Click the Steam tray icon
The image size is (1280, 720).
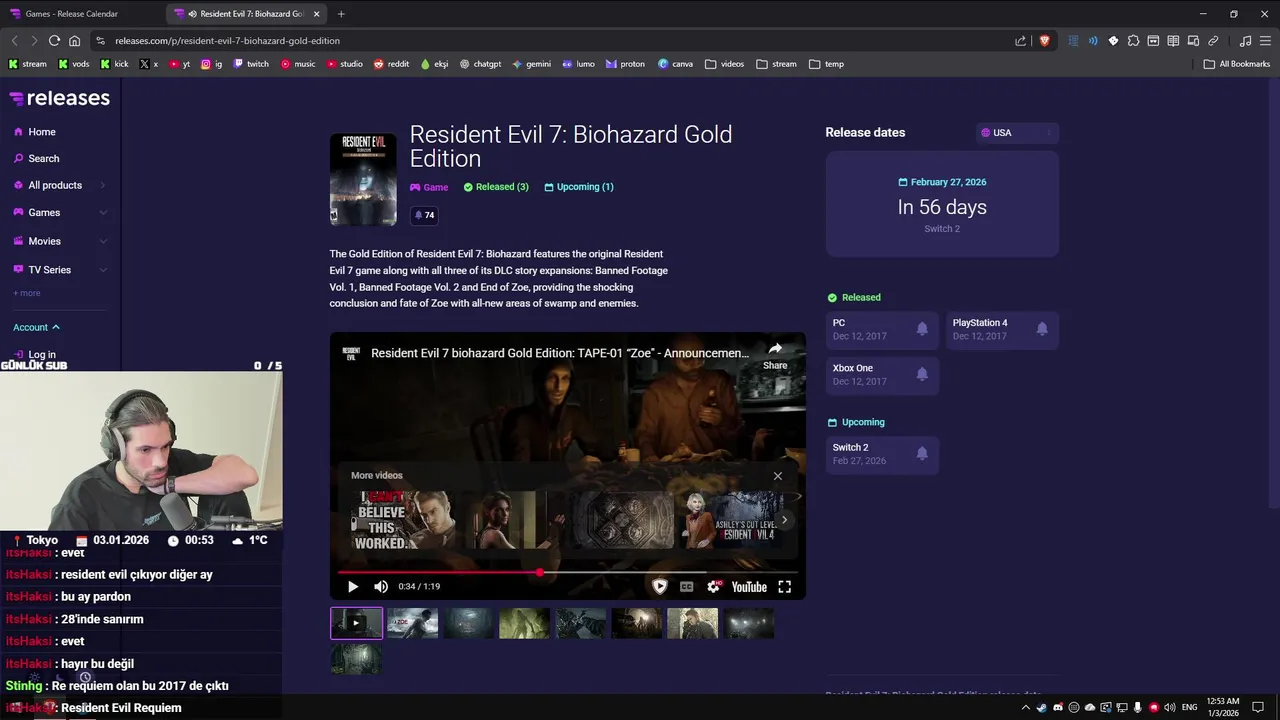(1042, 707)
